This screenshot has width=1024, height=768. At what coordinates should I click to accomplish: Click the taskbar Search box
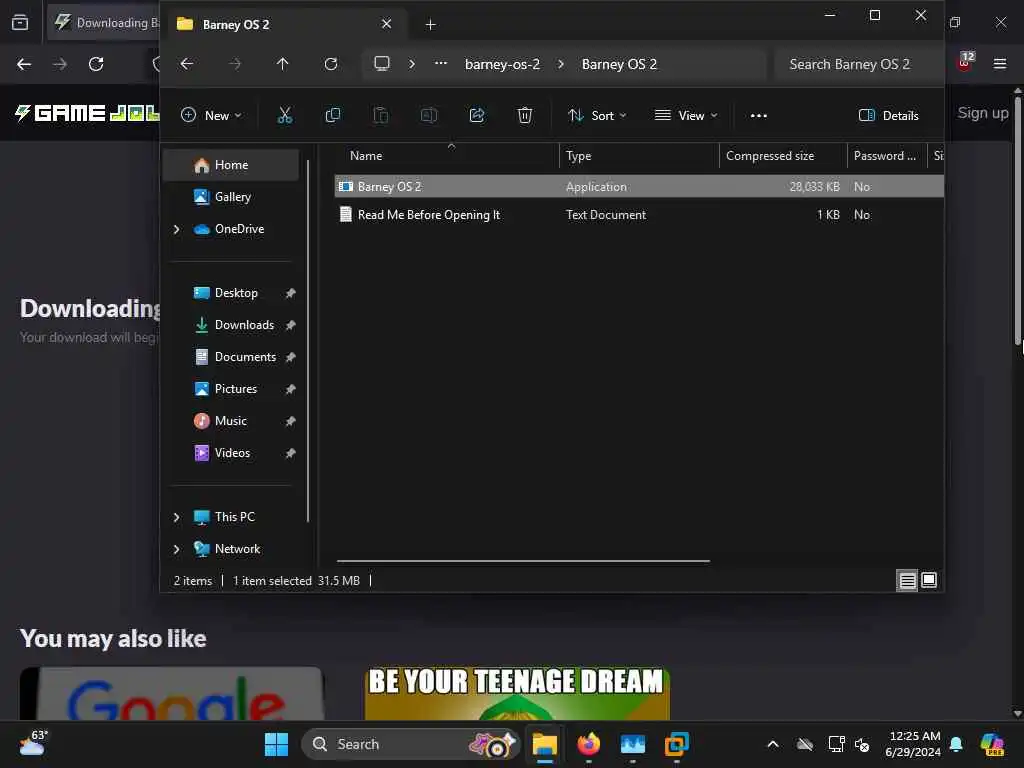(410, 744)
